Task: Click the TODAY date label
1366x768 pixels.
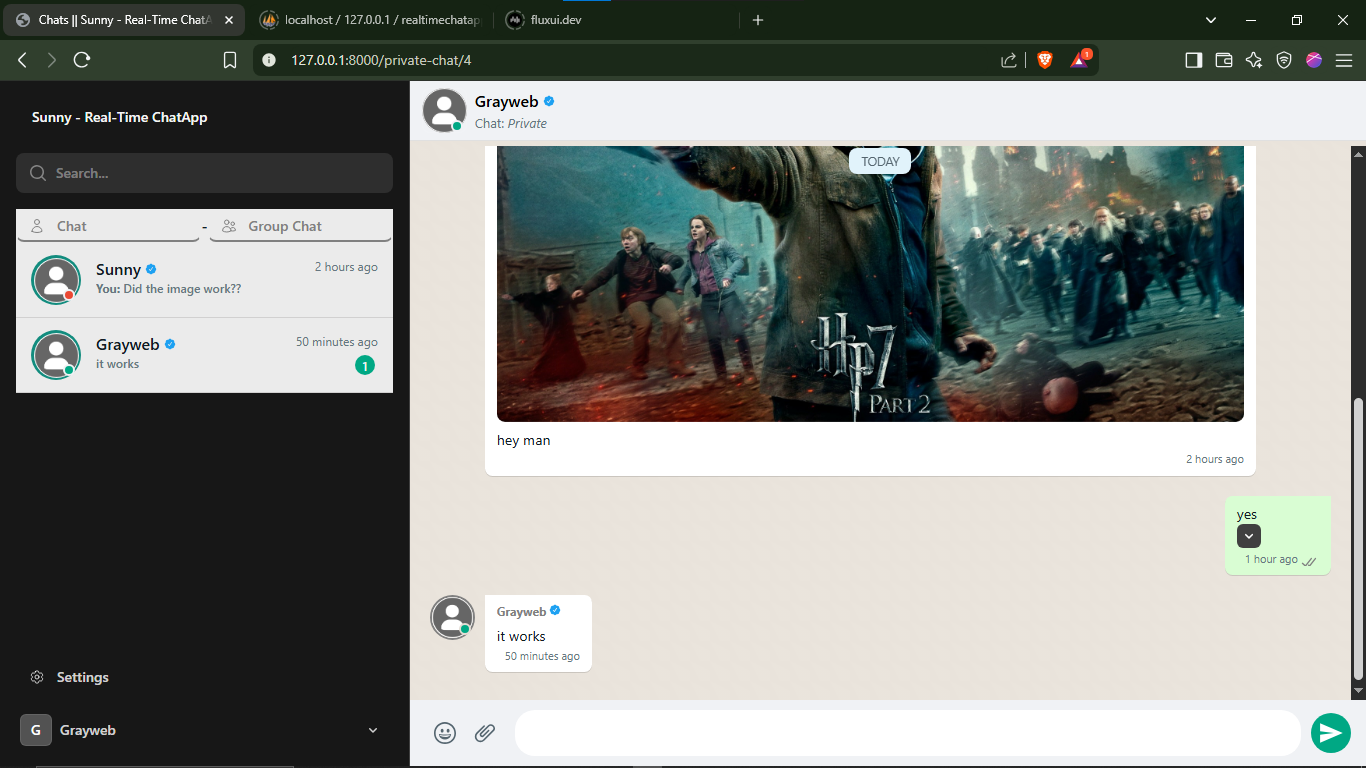Action: tap(880, 161)
